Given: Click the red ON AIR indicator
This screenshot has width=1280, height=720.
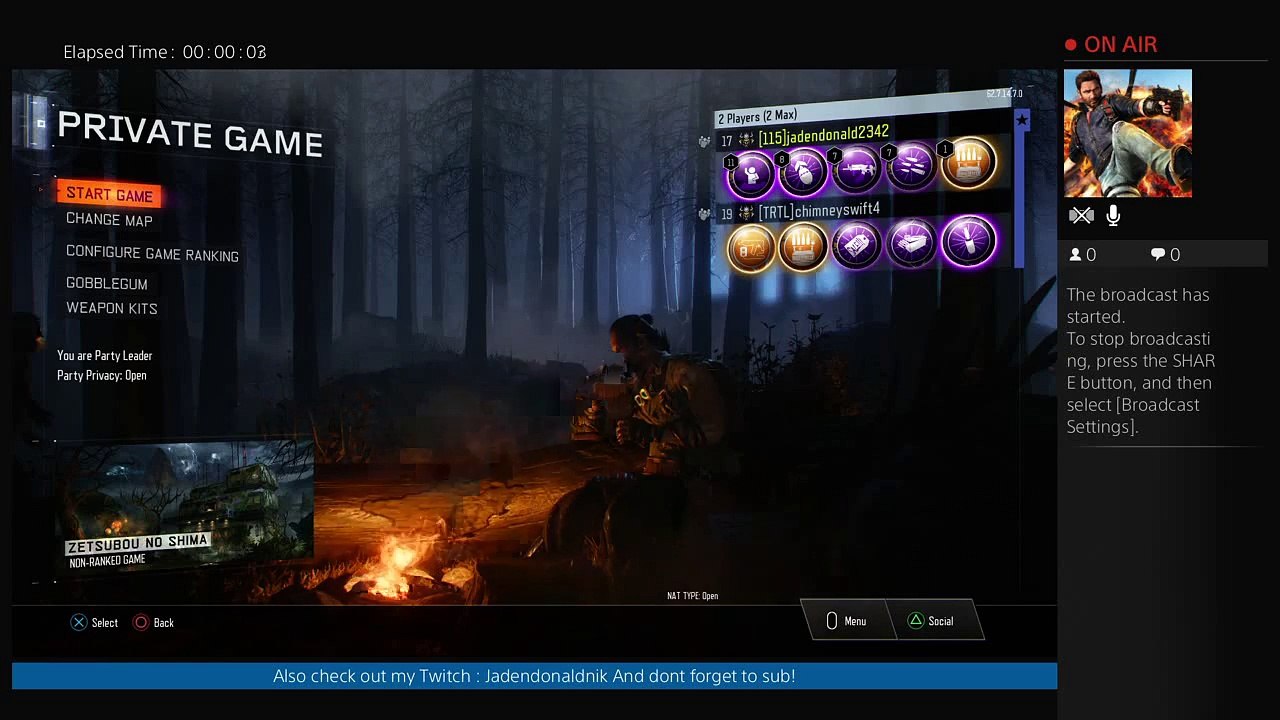Looking at the screenshot, I should (1111, 45).
